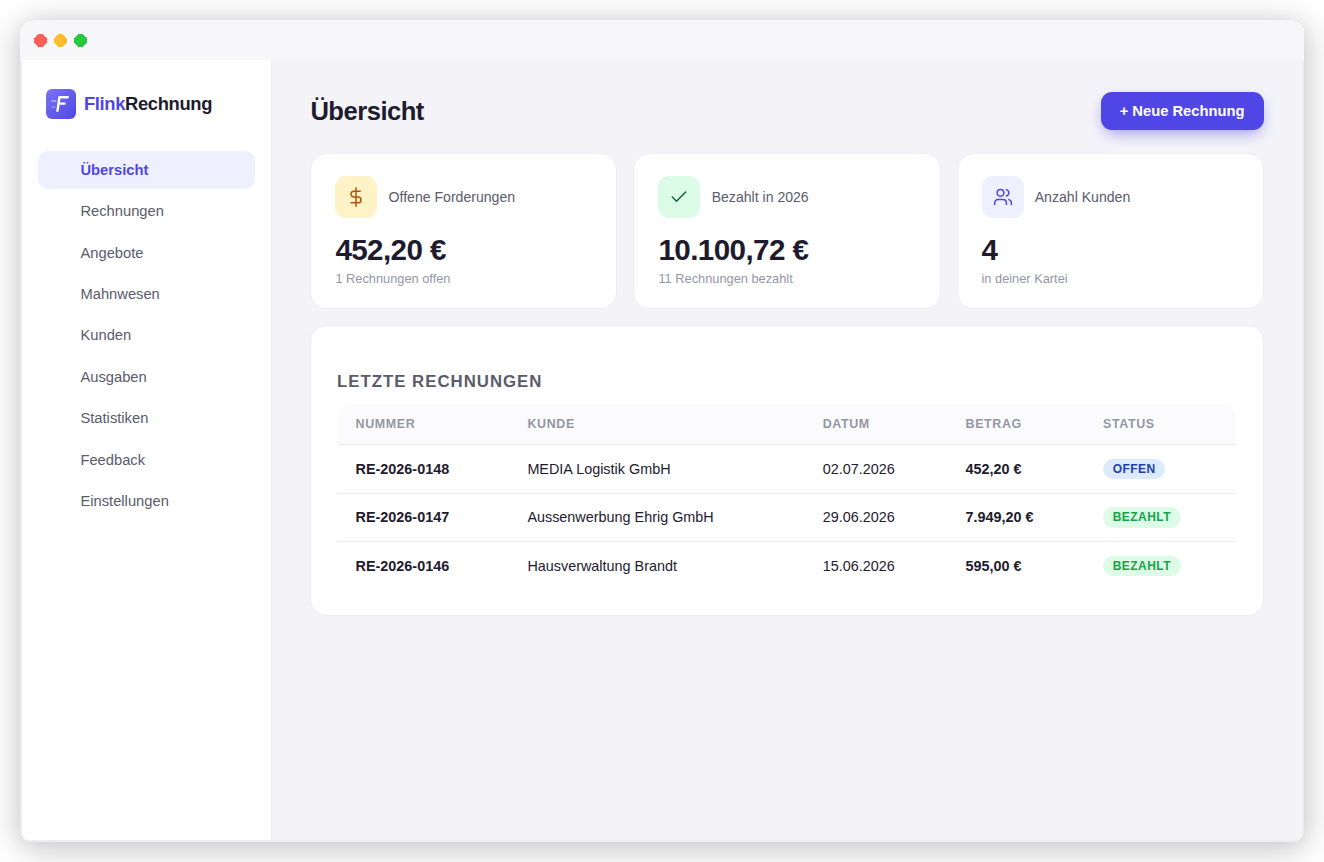This screenshot has width=1324, height=862.
Task: Close the window with the red button
Action: (40, 41)
